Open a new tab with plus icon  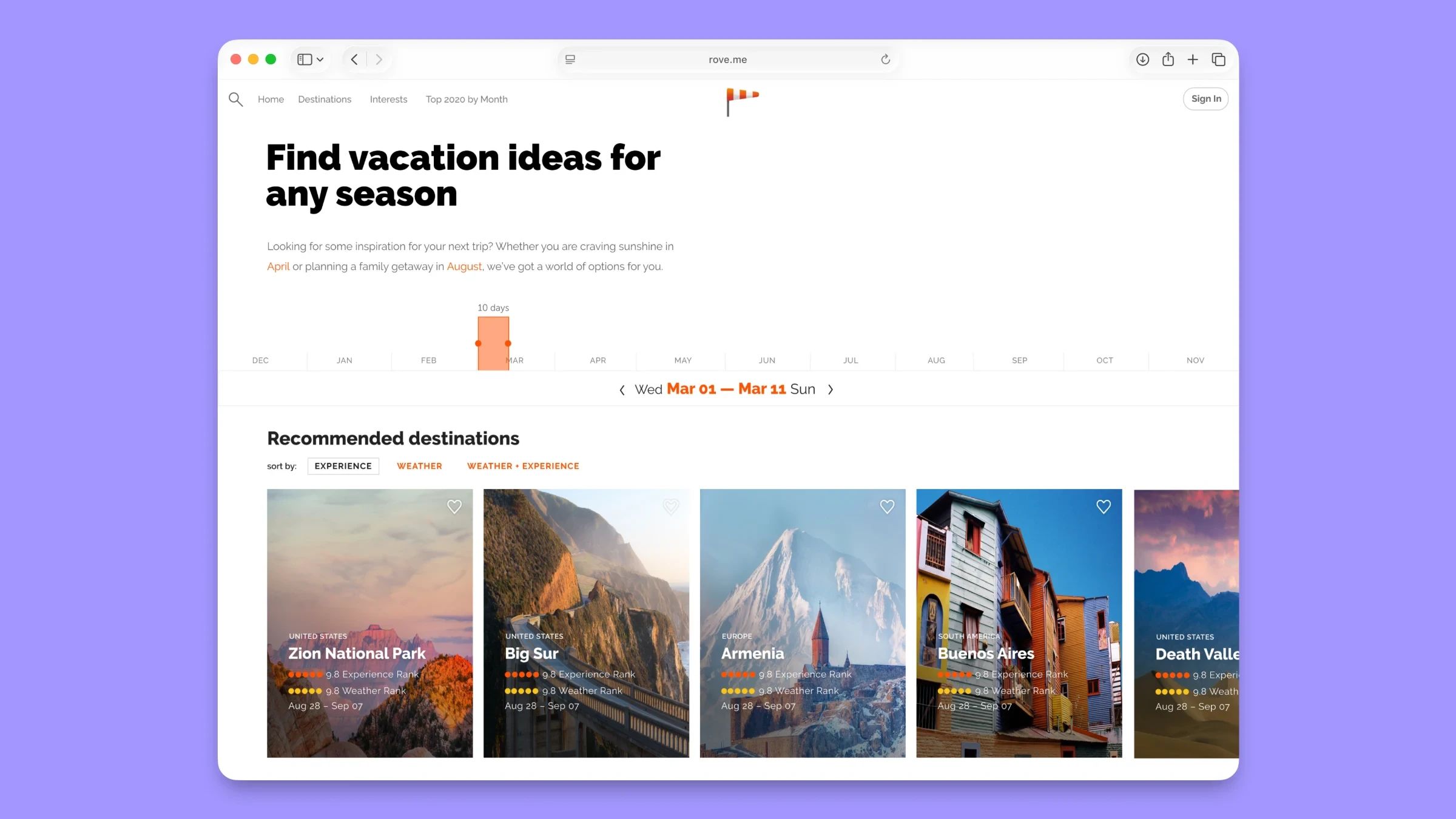(1193, 59)
